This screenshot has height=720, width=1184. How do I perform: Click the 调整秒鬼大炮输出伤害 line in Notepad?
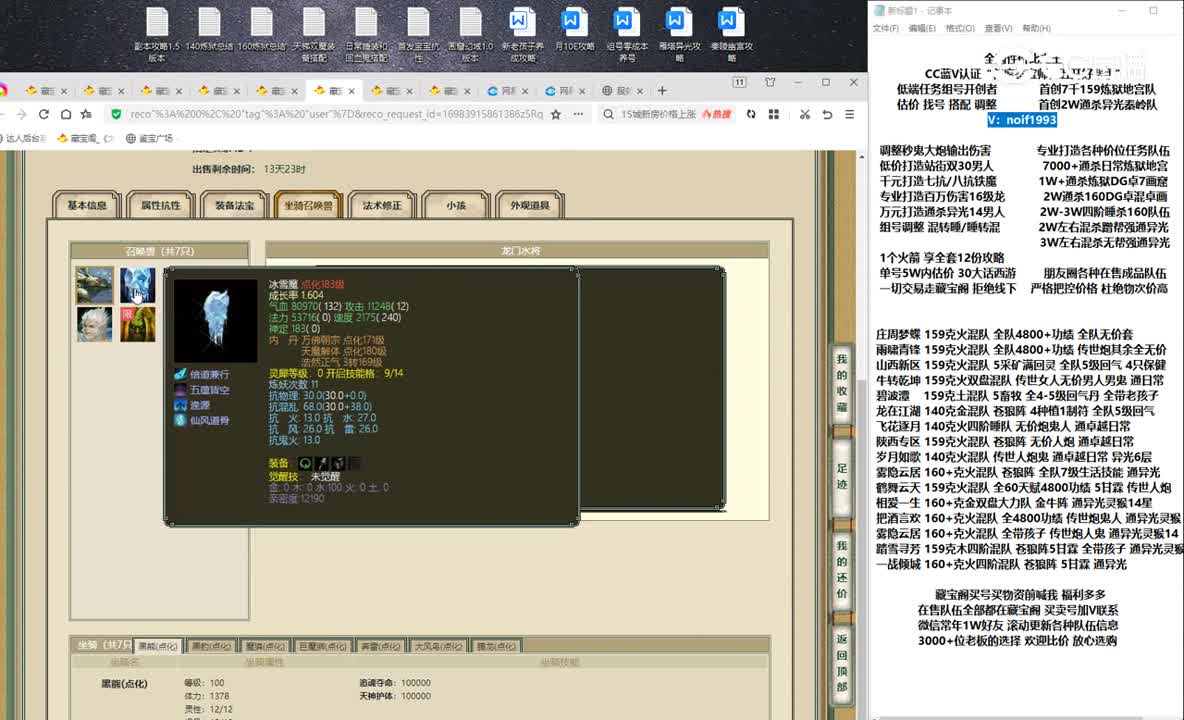point(935,150)
